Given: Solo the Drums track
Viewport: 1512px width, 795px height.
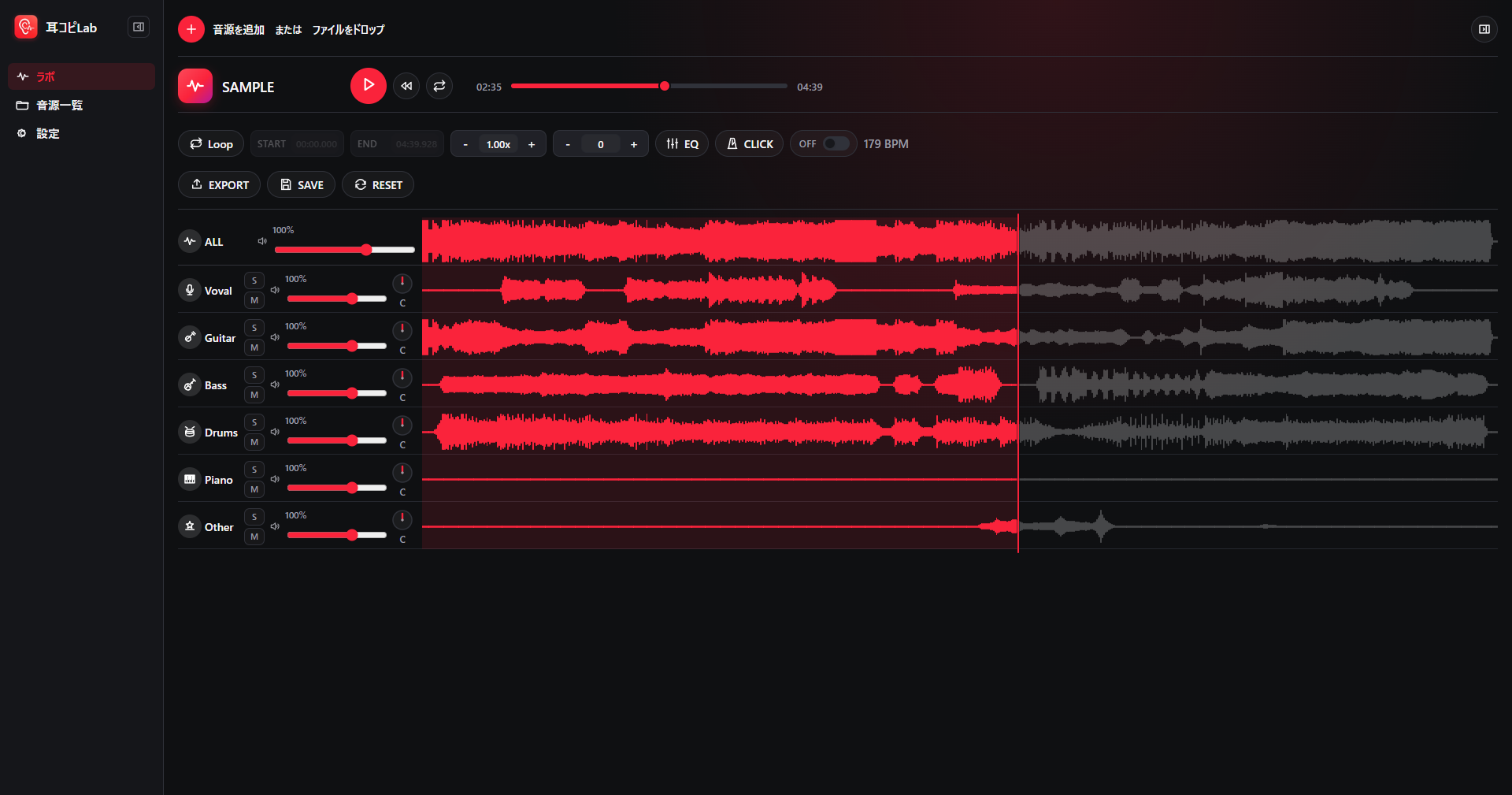Looking at the screenshot, I should coord(254,422).
